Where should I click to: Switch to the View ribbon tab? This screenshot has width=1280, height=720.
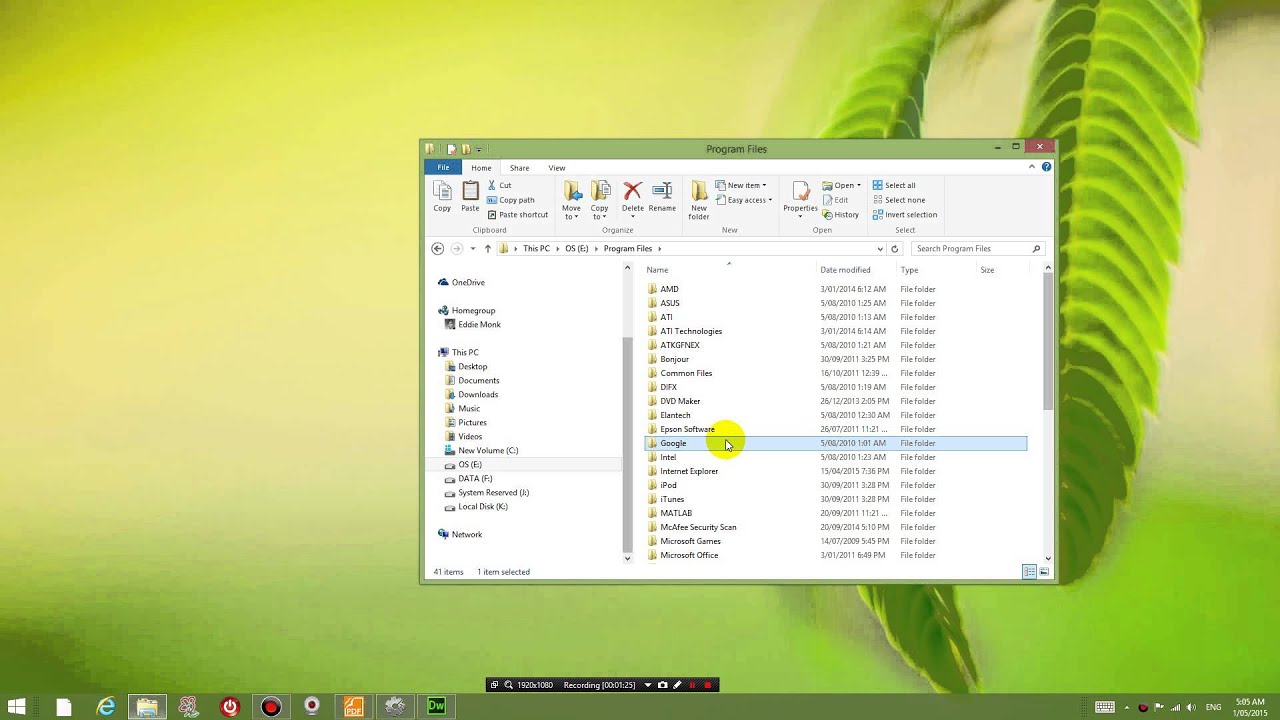pyautogui.click(x=557, y=168)
